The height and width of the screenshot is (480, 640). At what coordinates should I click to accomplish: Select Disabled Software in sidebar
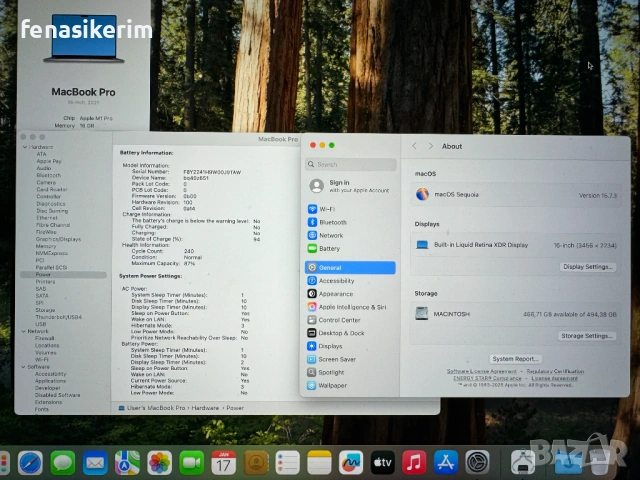(57, 395)
